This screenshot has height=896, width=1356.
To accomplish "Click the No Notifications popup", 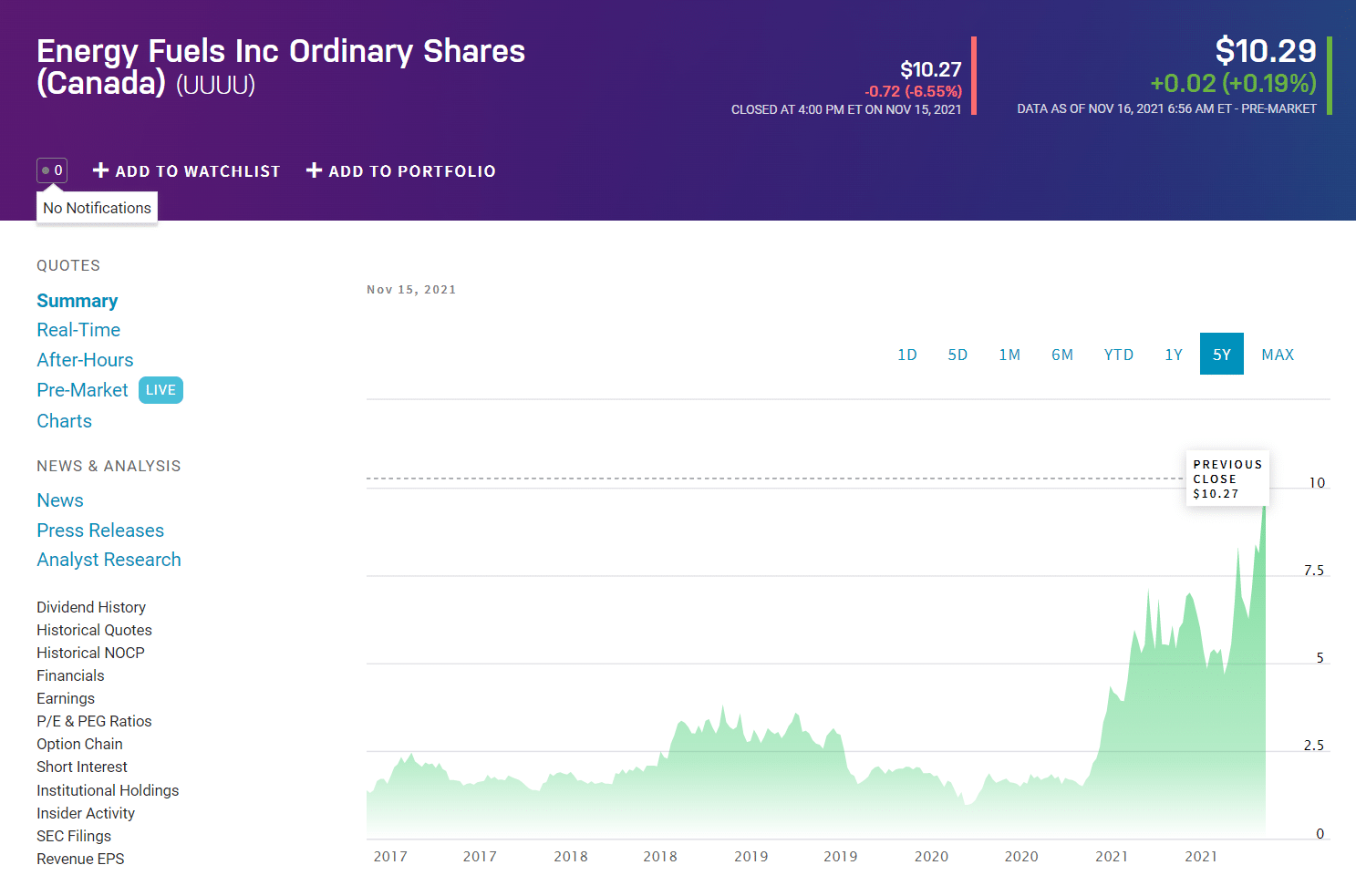I will [x=97, y=208].
